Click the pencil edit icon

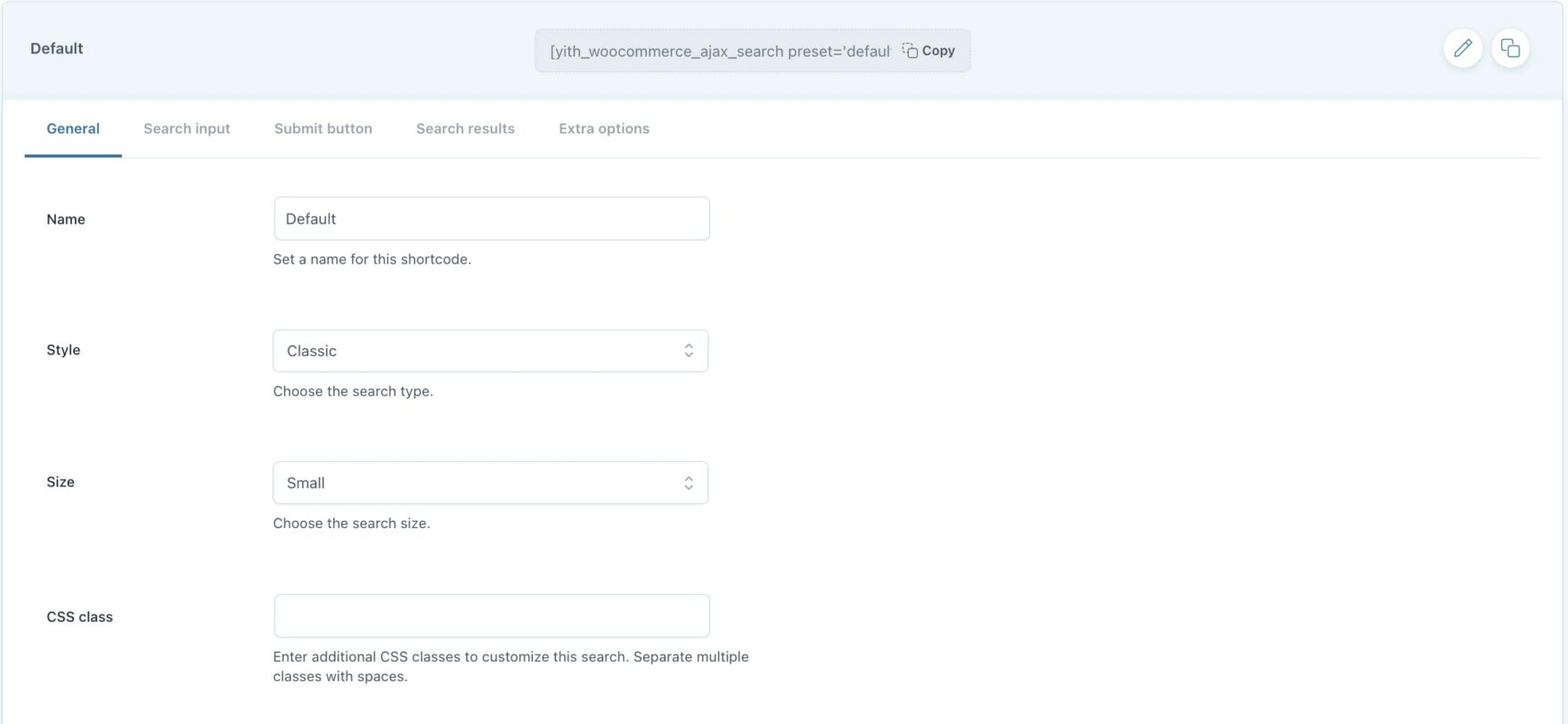coord(1463,48)
